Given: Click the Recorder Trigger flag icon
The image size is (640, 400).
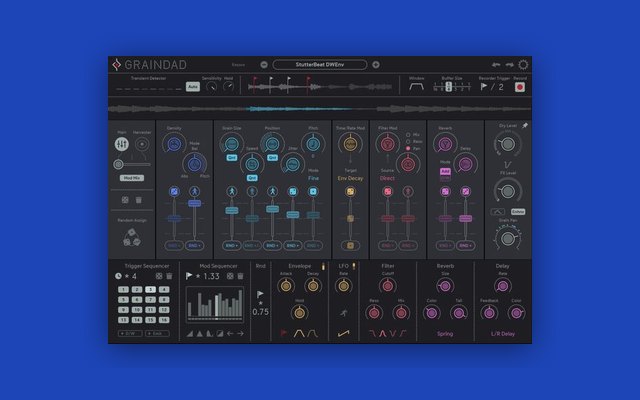Looking at the screenshot, I should click(x=484, y=87).
